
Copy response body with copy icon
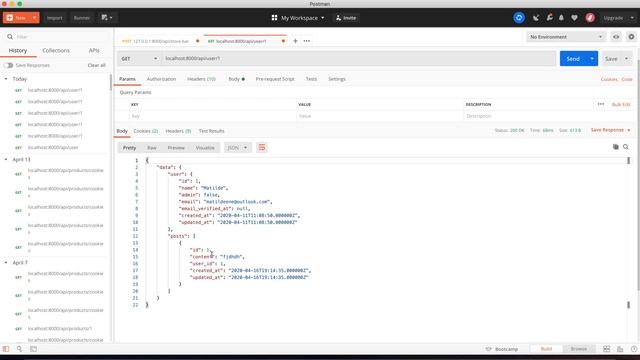point(616,147)
